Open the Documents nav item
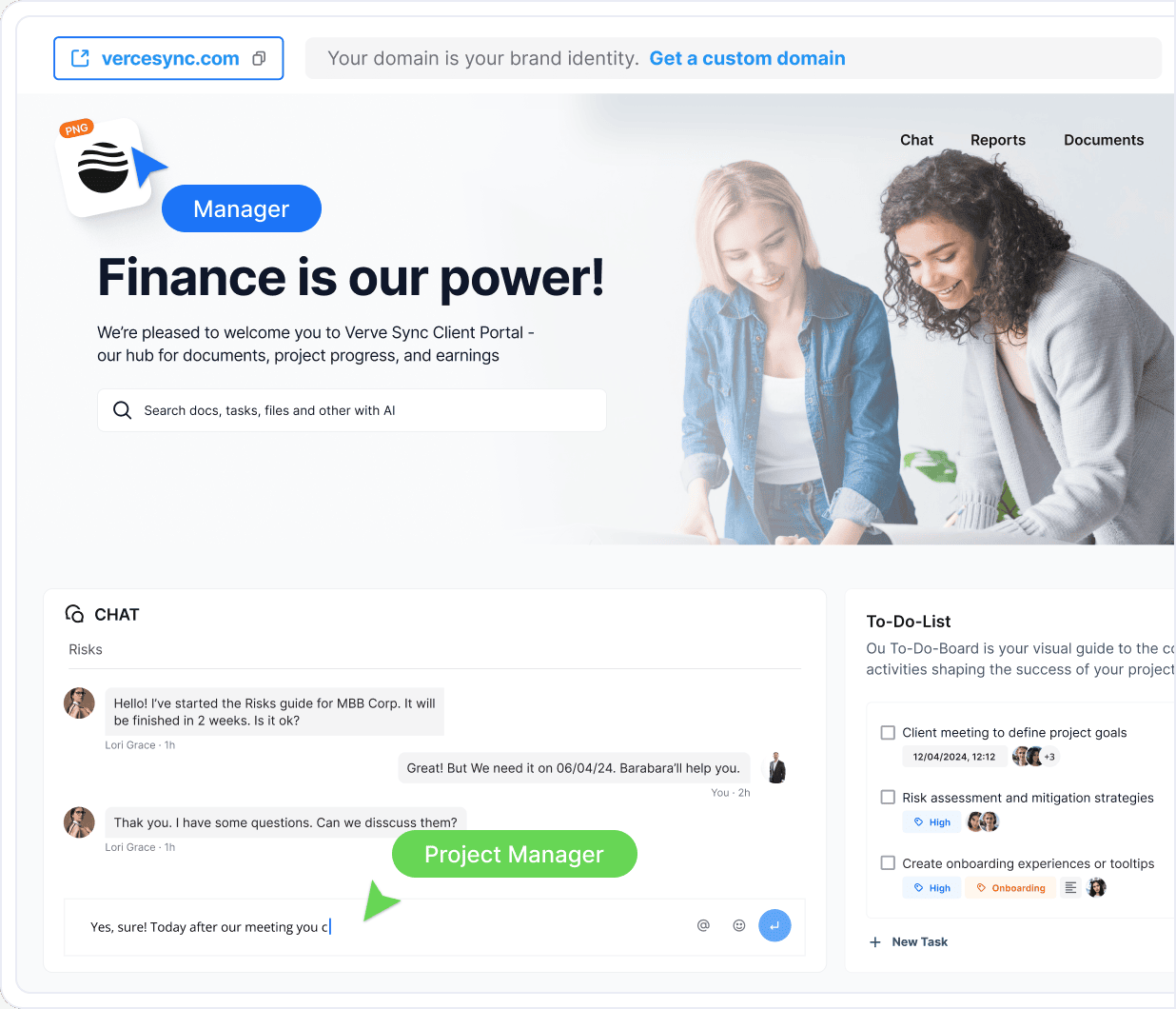The image size is (1176, 1009). click(x=1104, y=140)
